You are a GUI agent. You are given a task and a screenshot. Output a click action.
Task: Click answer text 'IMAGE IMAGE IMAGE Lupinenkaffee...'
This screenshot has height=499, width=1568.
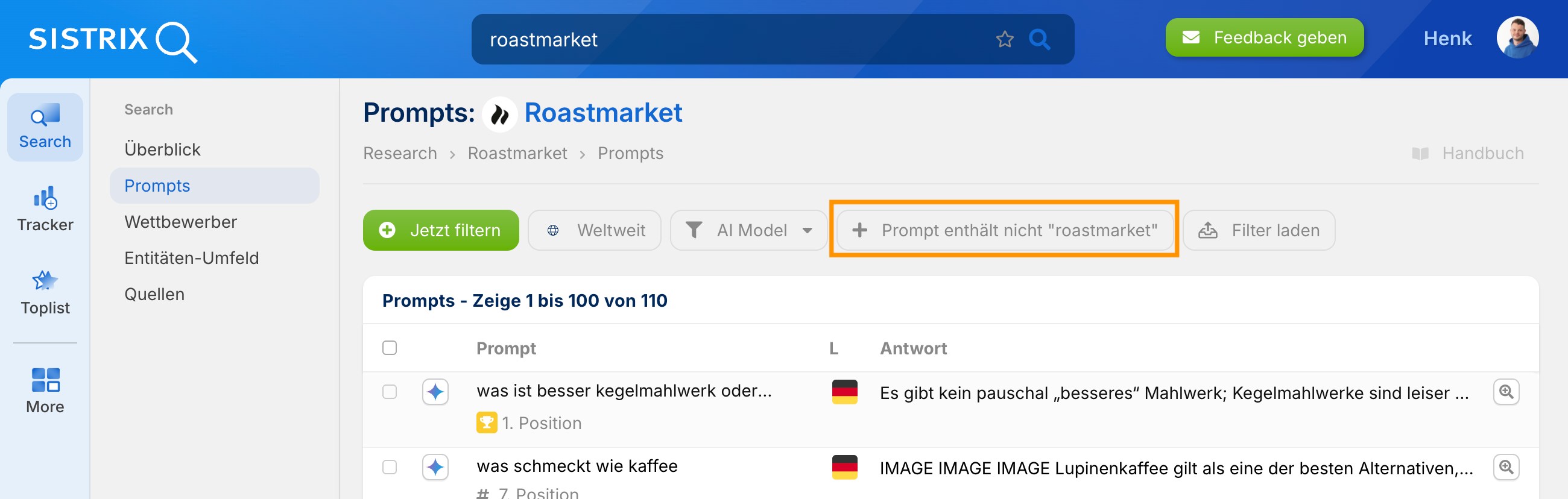coord(1176,469)
